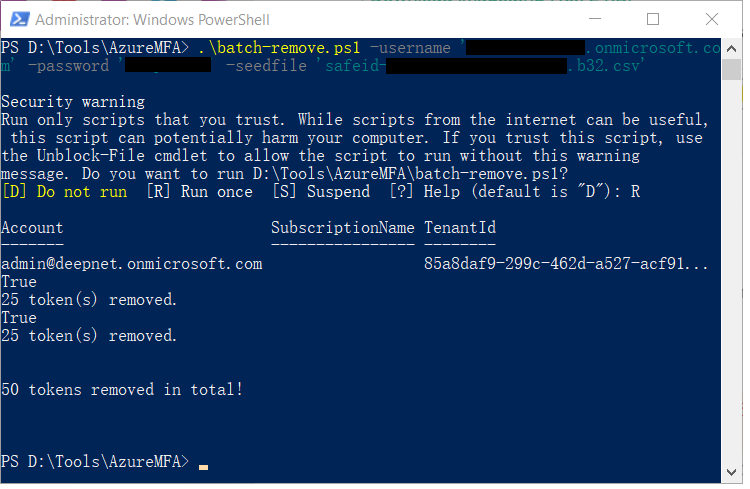The width and height of the screenshot is (750, 489).
Task: Click the blinking cursor at the prompt
Action: [x=204, y=466]
